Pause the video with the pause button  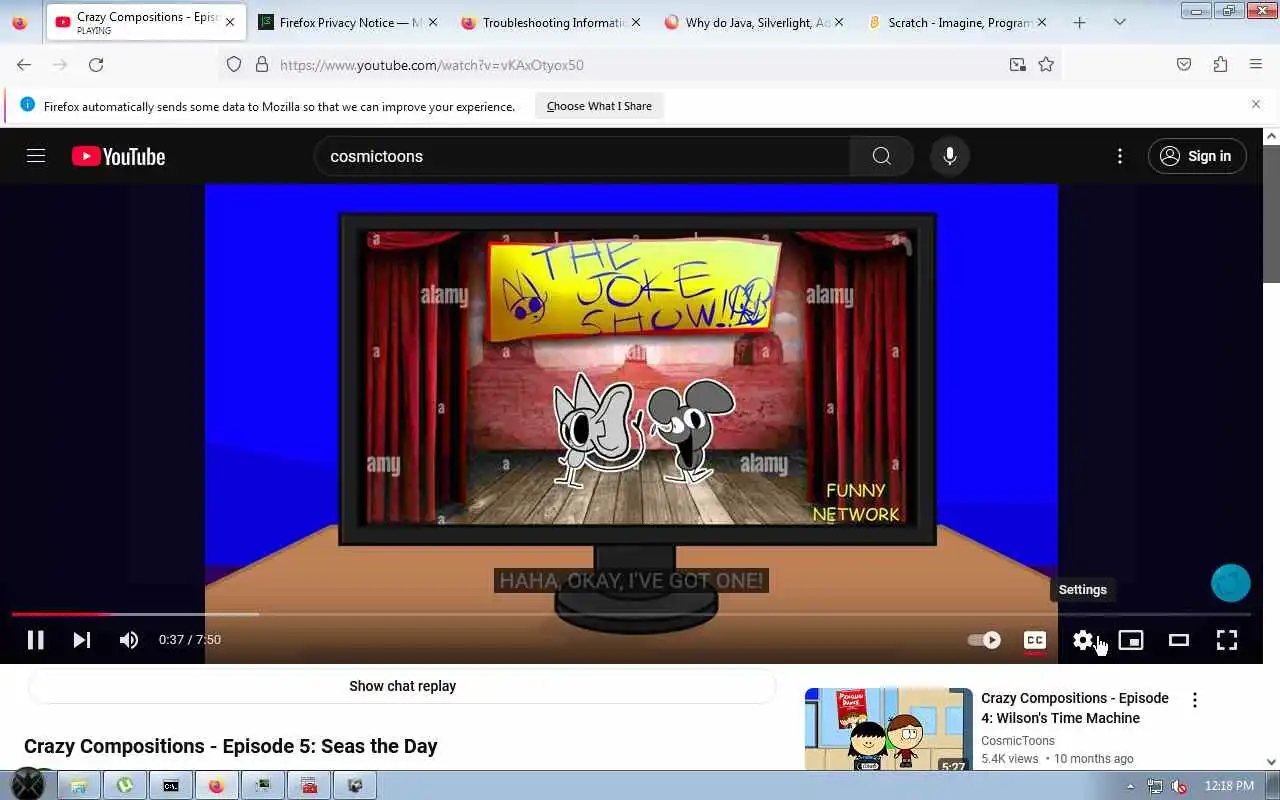[x=35, y=640]
